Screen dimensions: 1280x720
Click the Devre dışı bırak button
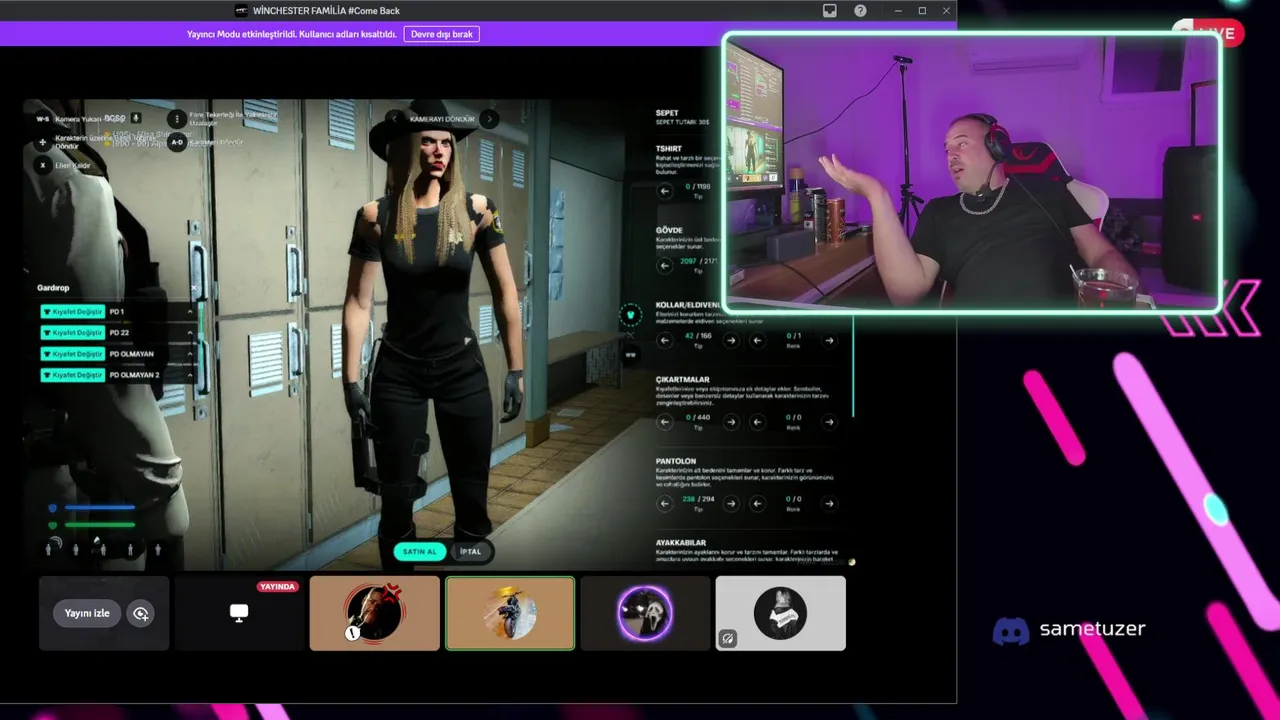pos(441,34)
